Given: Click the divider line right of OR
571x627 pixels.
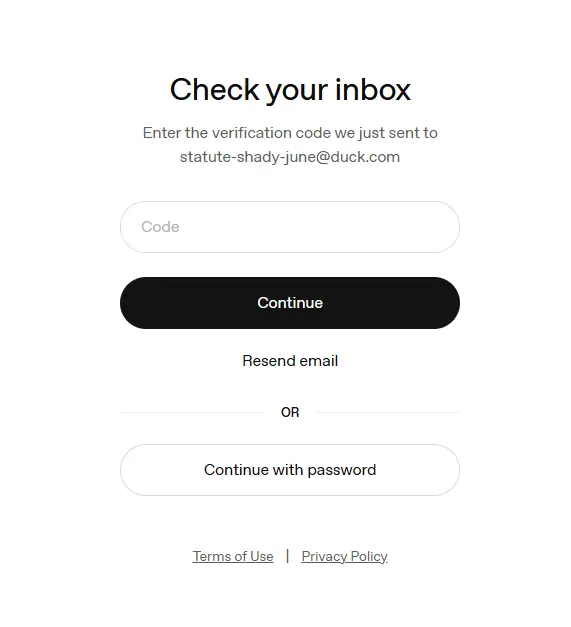Looking at the screenshot, I should [x=388, y=412].
